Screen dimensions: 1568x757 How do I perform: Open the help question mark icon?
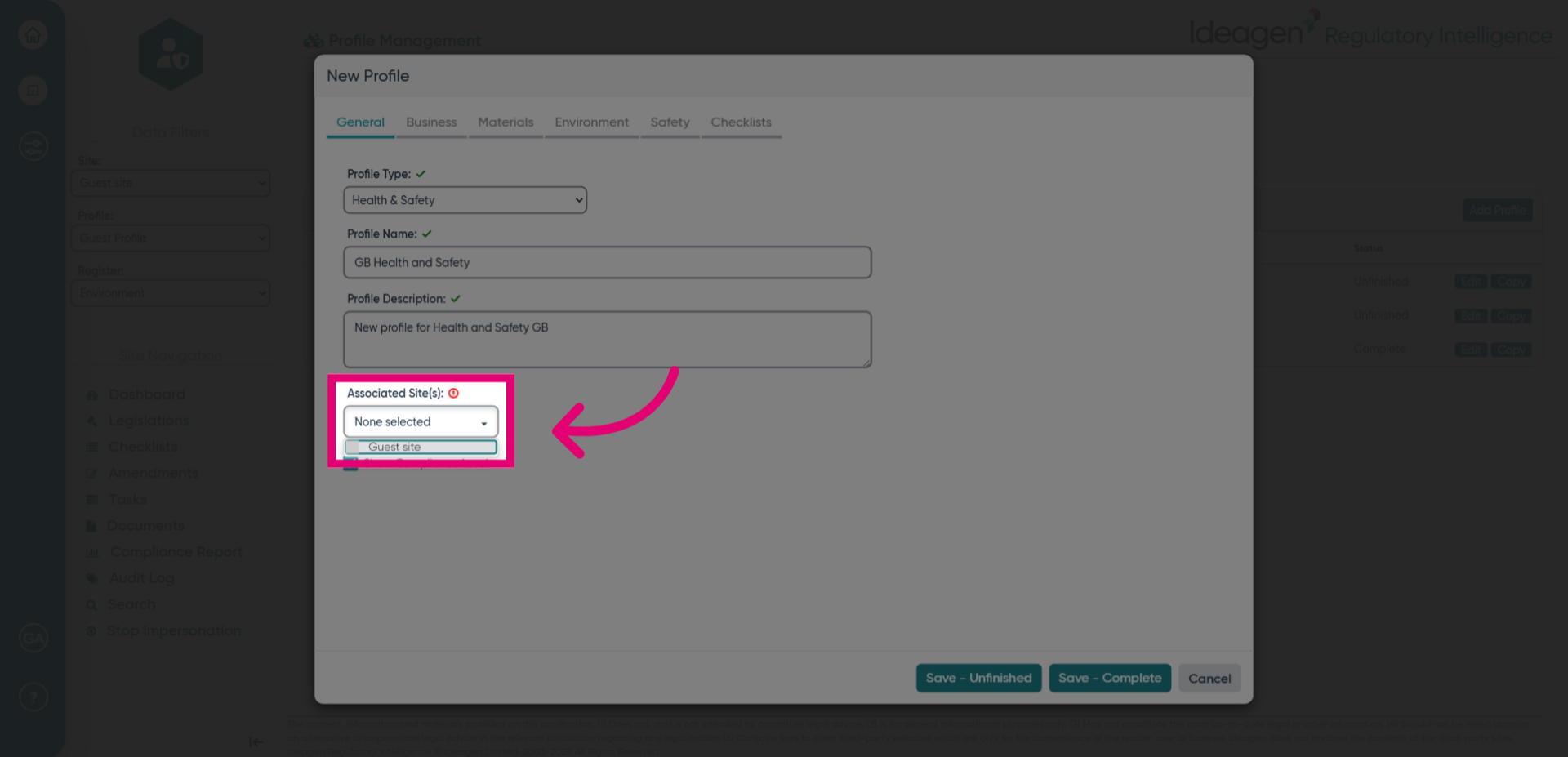coord(33,697)
